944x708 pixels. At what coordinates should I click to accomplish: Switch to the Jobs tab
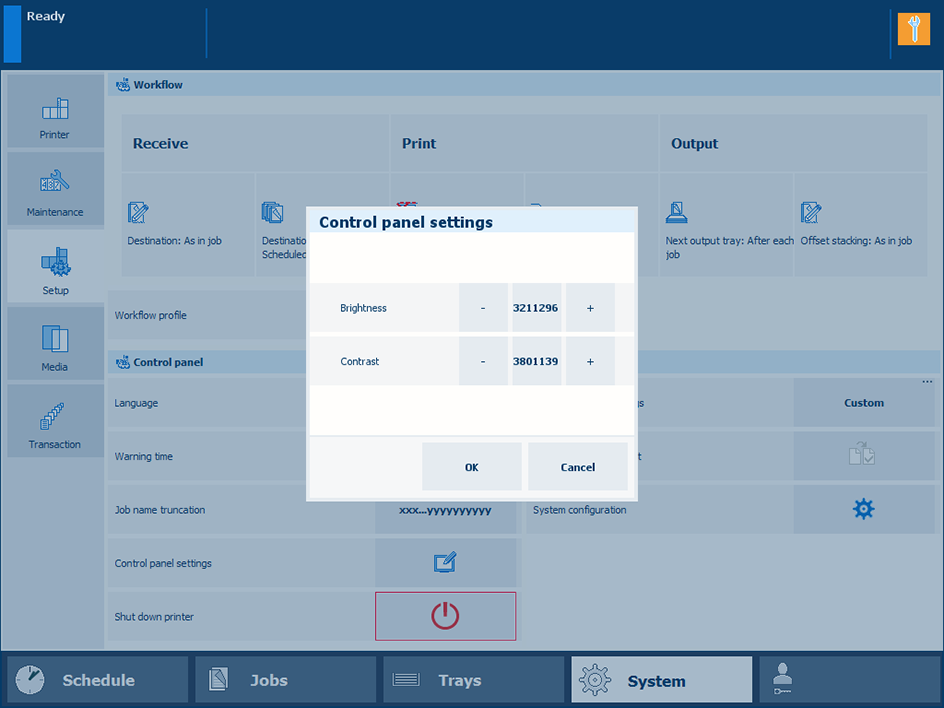[286, 680]
